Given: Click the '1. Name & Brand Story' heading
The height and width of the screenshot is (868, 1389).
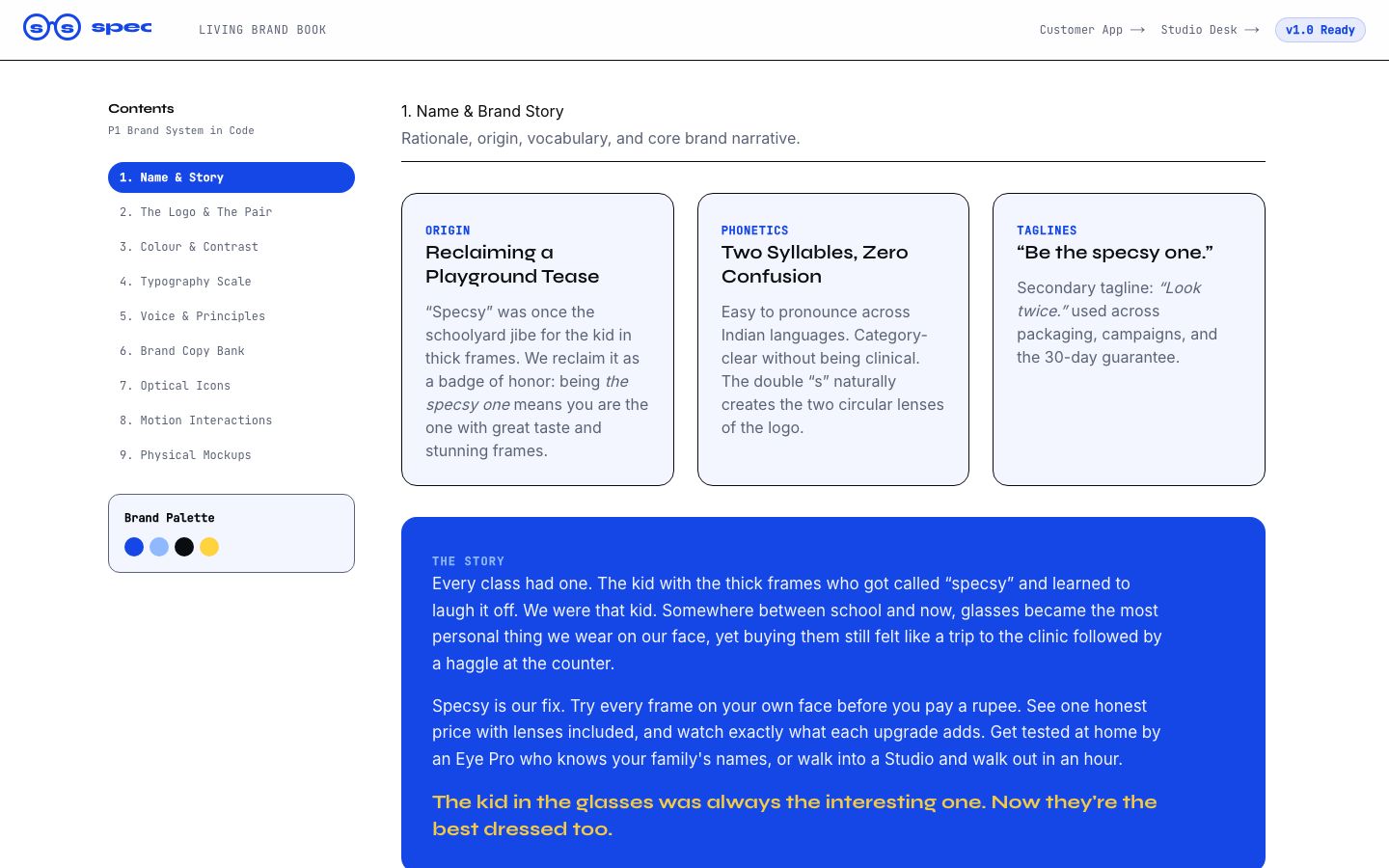Looking at the screenshot, I should click(482, 112).
